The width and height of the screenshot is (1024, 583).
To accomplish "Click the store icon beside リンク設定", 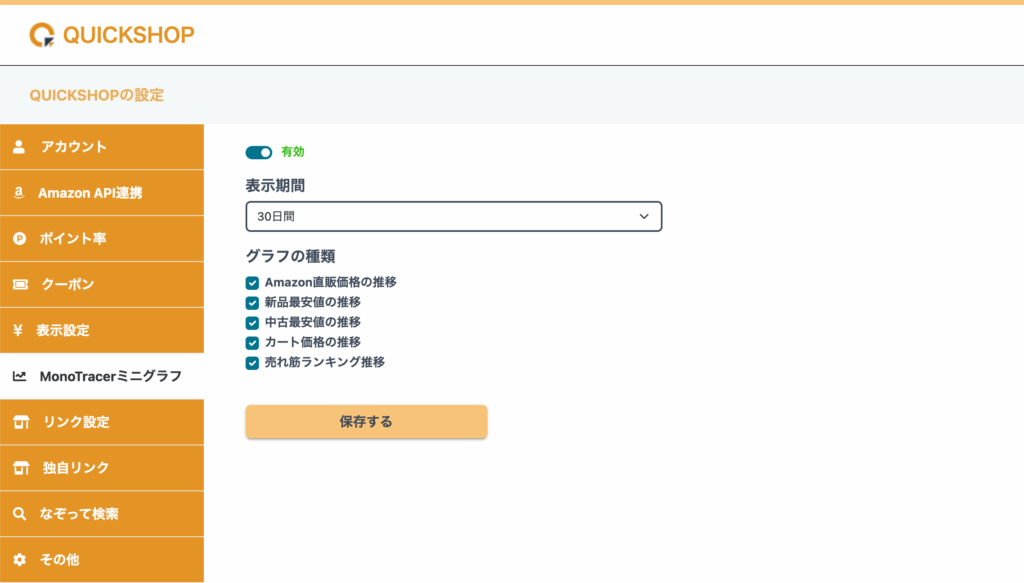I will click(21, 422).
